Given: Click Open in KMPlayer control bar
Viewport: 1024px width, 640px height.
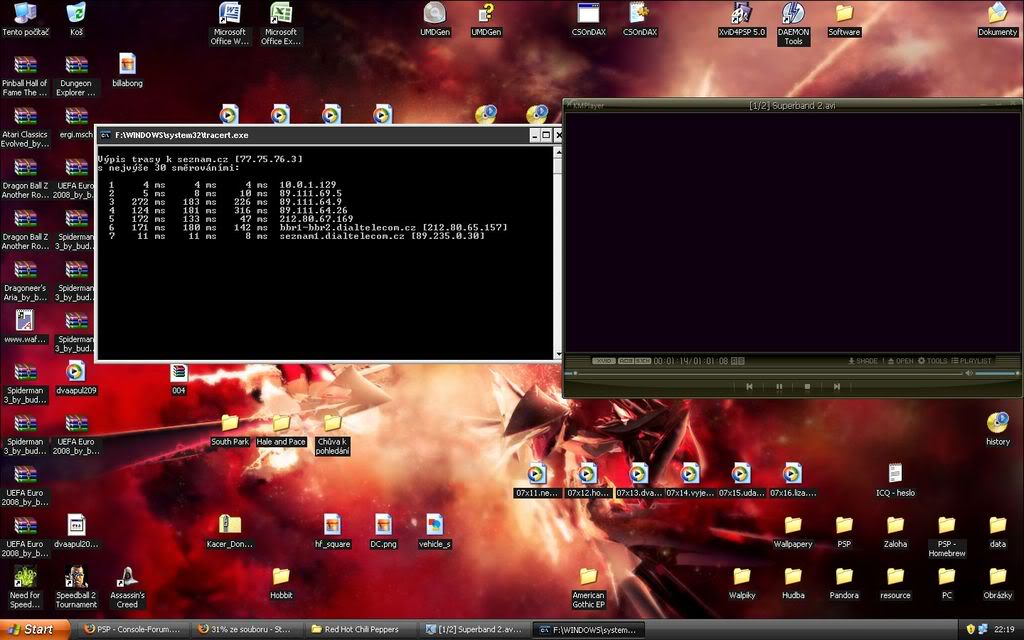Looking at the screenshot, I should tap(899, 361).
